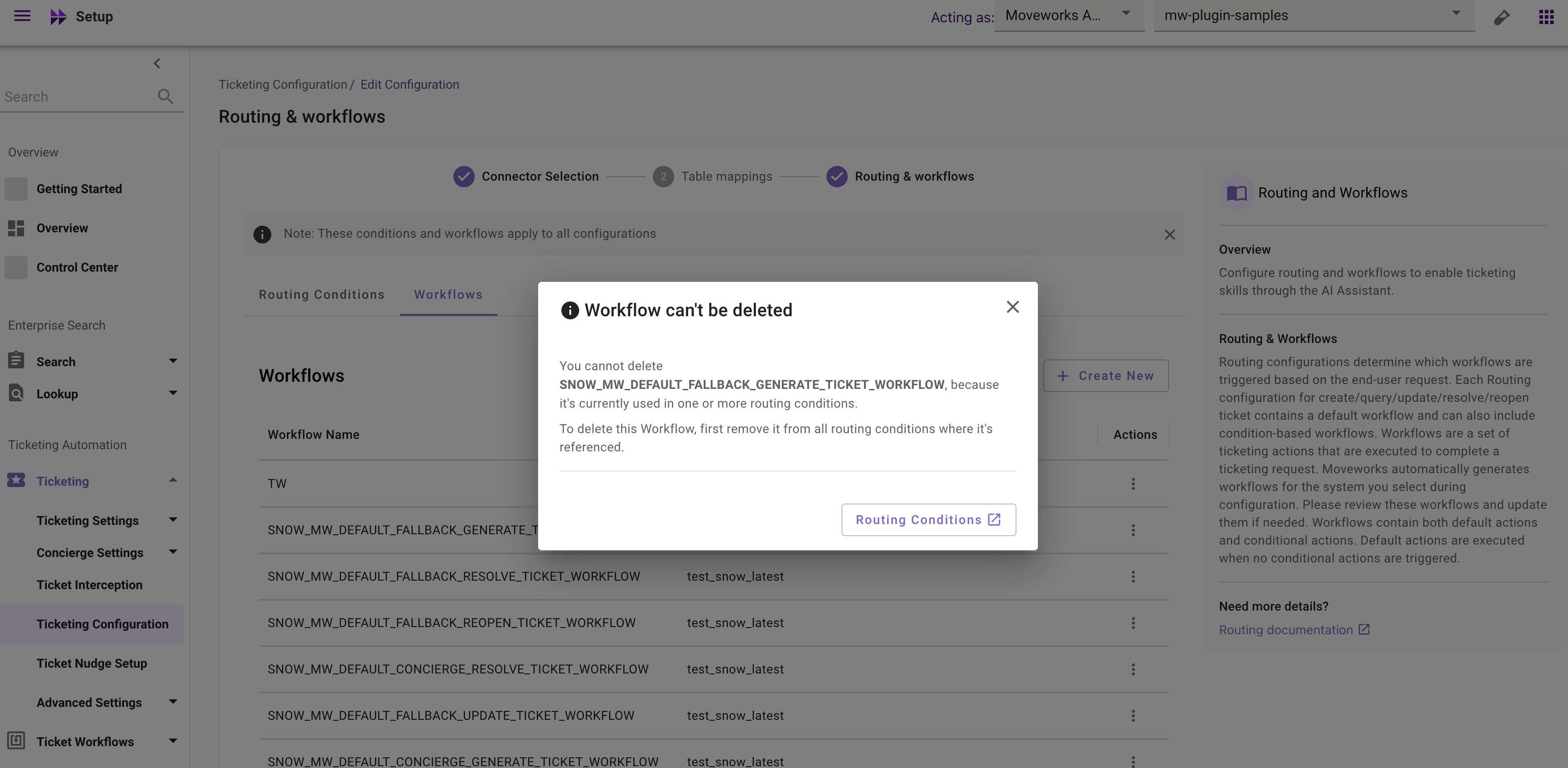Open the Routing documentation link
Viewport: 1568px width, 768px height.
pos(1287,630)
